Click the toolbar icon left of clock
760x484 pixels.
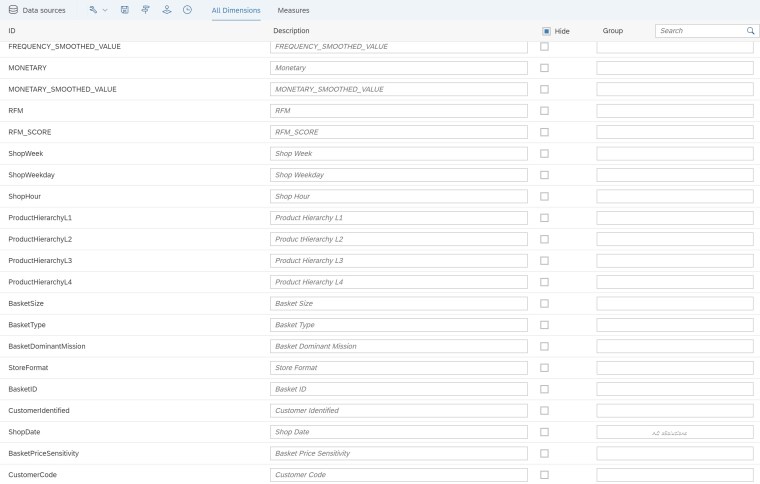[166, 9]
